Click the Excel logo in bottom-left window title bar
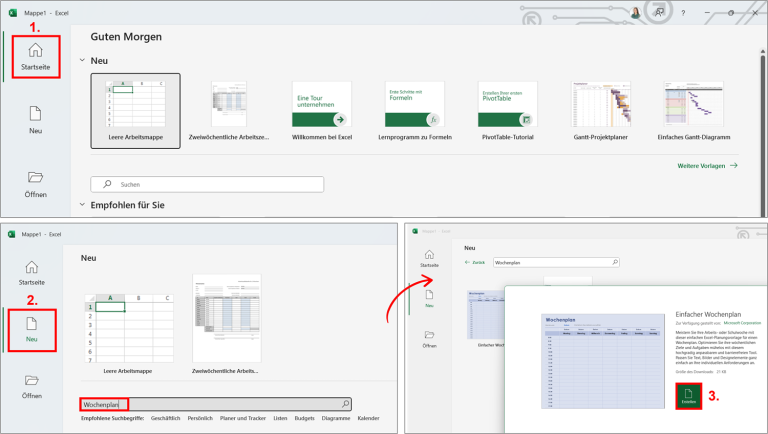The width and height of the screenshot is (768, 434). coord(12,234)
